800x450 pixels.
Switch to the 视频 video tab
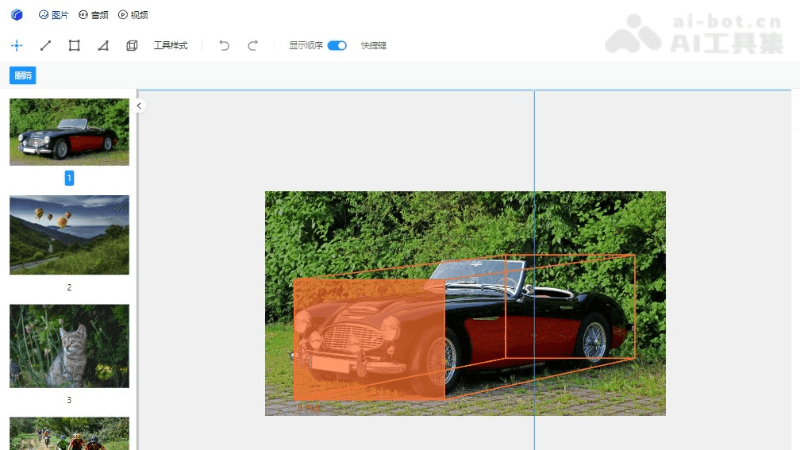(x=133, y=15)
